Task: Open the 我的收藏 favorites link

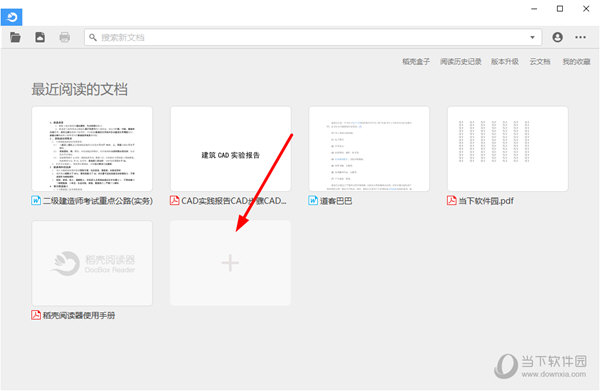Action: pos(576,62)
